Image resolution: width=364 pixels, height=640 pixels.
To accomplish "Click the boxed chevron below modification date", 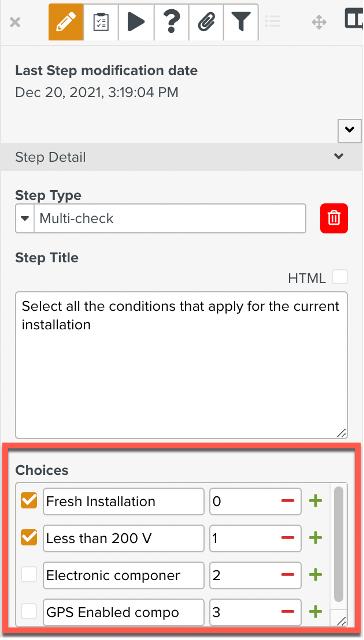I will (x=349, y=130).
